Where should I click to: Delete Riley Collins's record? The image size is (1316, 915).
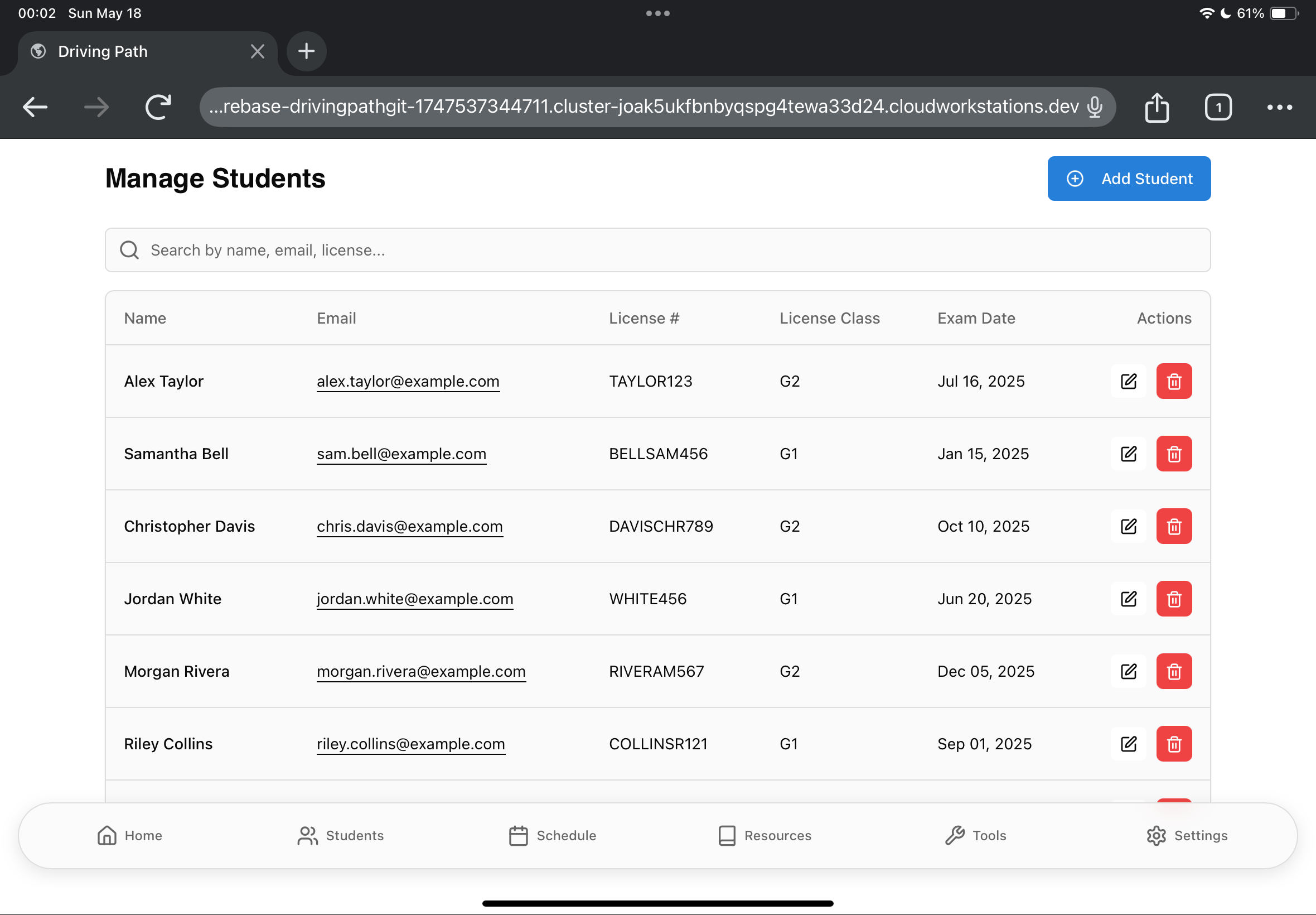coord(1173,744)
